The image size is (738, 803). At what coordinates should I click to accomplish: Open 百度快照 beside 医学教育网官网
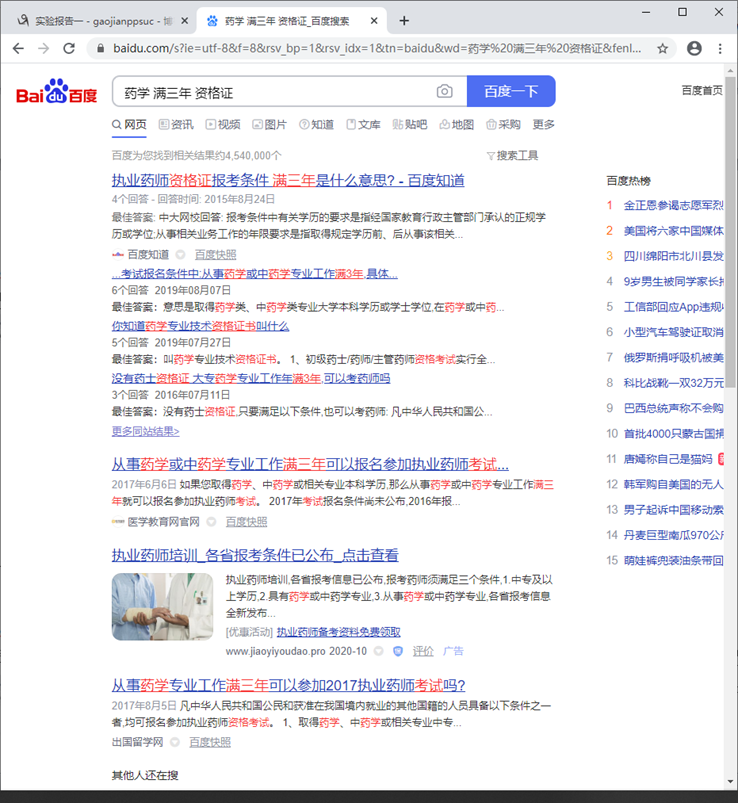pos(246,521)
